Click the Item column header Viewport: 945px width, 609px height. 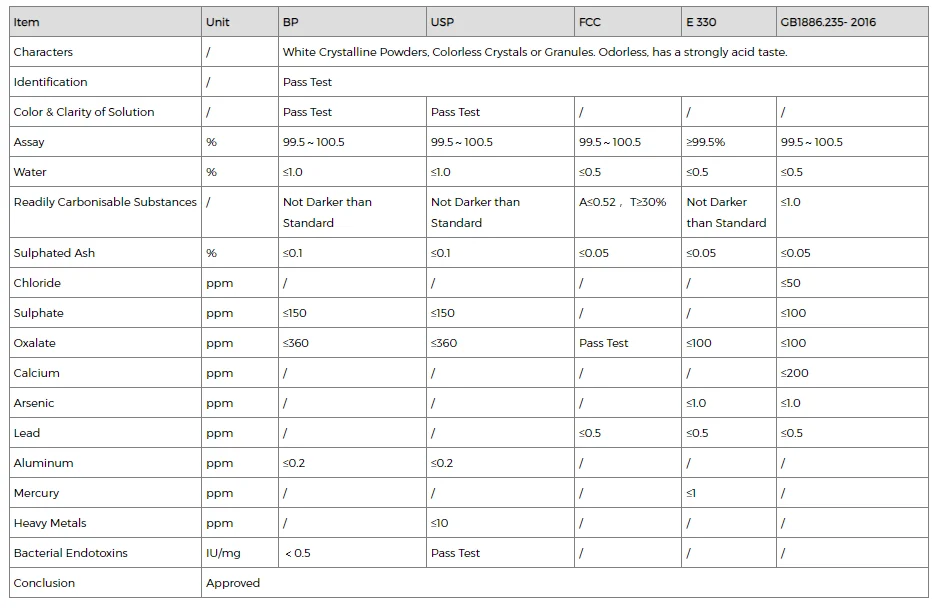pos(105,22)
